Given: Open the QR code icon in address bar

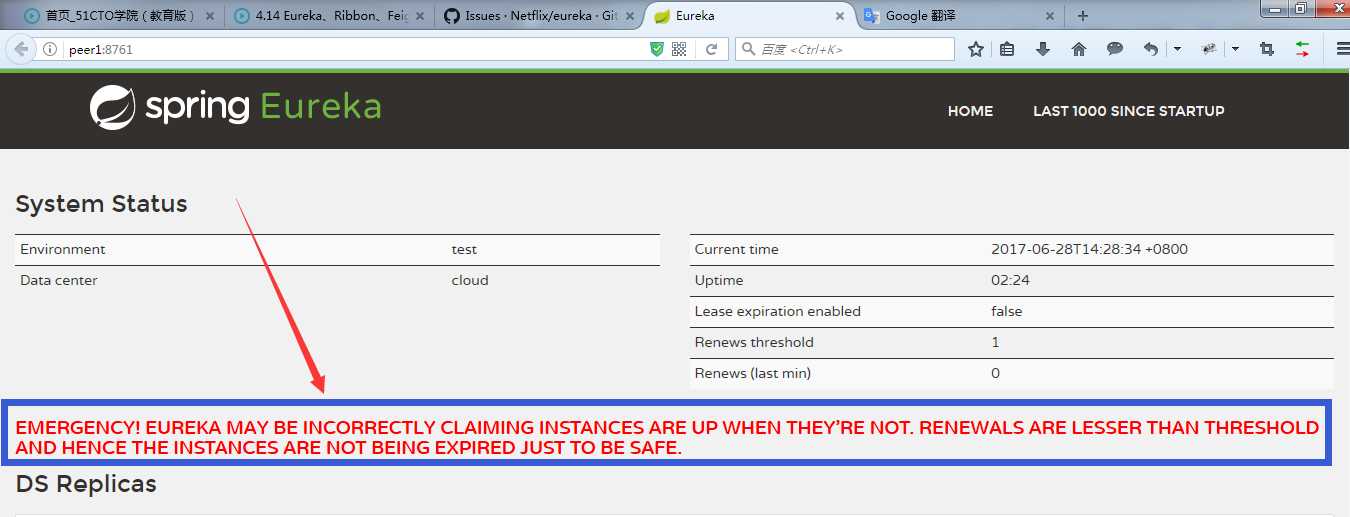Looking at the screenshot, I should 679,49.
